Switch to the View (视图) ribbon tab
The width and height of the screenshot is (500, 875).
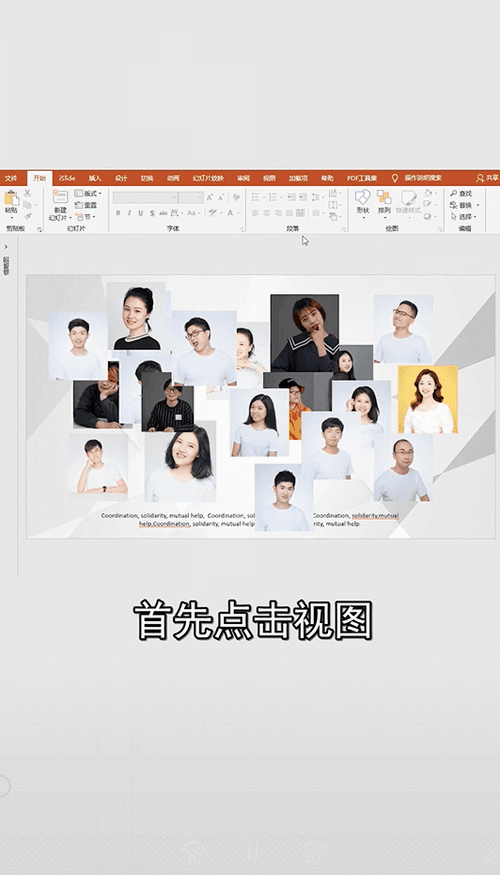pos(270,178)
